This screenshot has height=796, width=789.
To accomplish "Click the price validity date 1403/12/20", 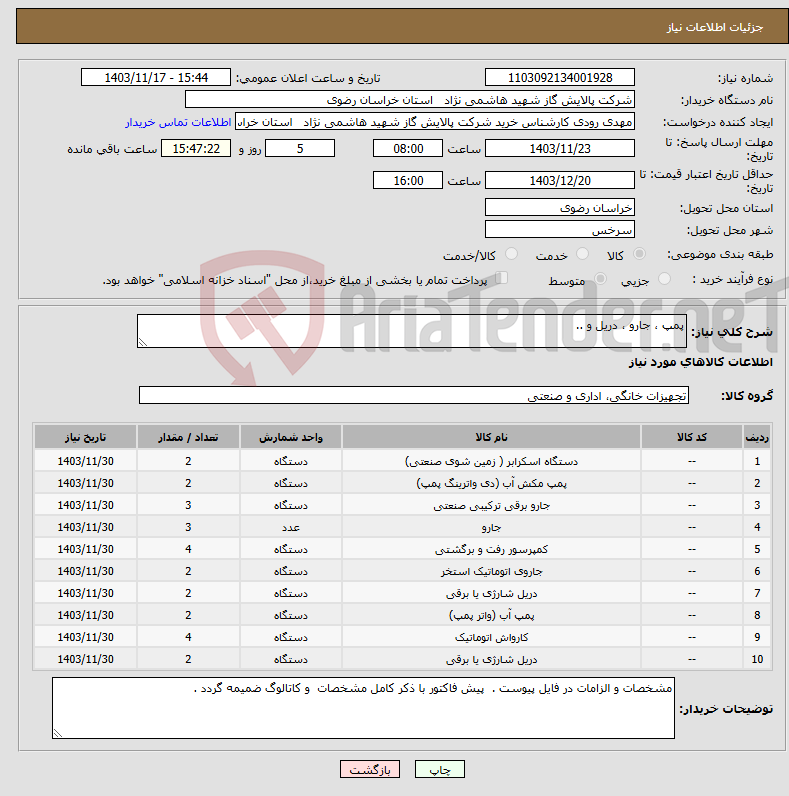I will coord(560,180).
